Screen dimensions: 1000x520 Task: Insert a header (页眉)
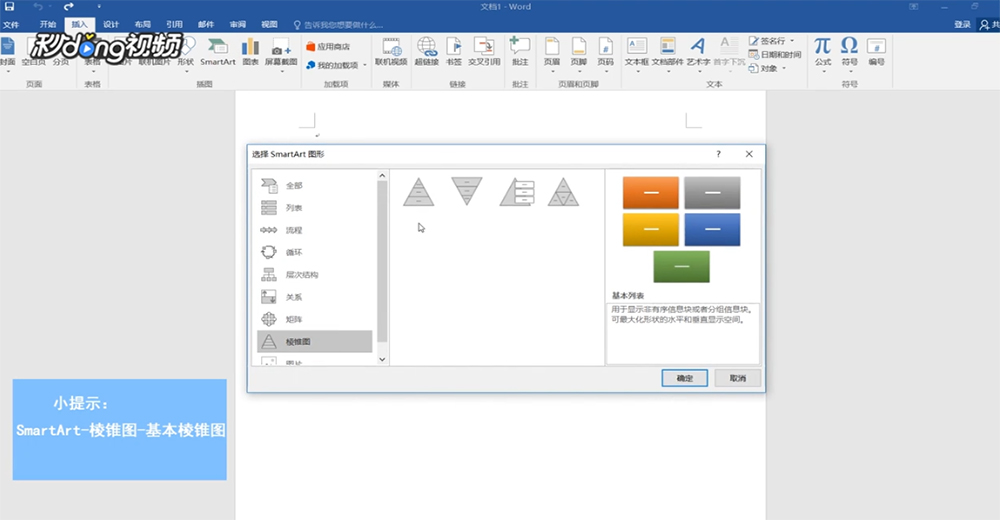552,54
